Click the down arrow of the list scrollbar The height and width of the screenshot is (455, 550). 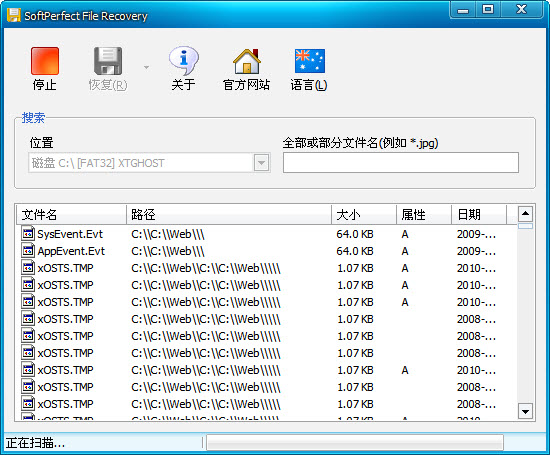pyautogui.click(x=525, y=411)
